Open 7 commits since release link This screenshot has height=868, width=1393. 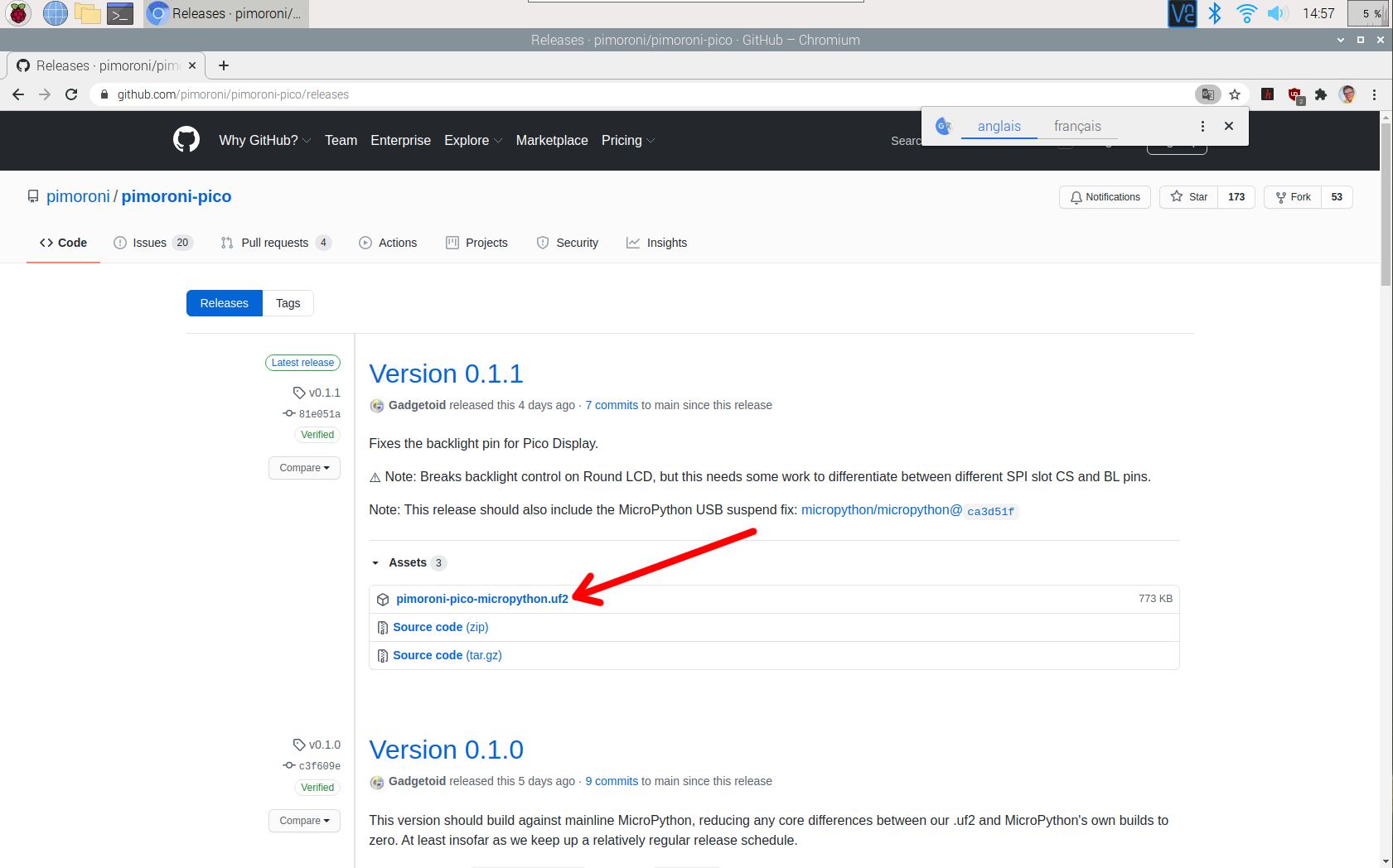[612, 405]
